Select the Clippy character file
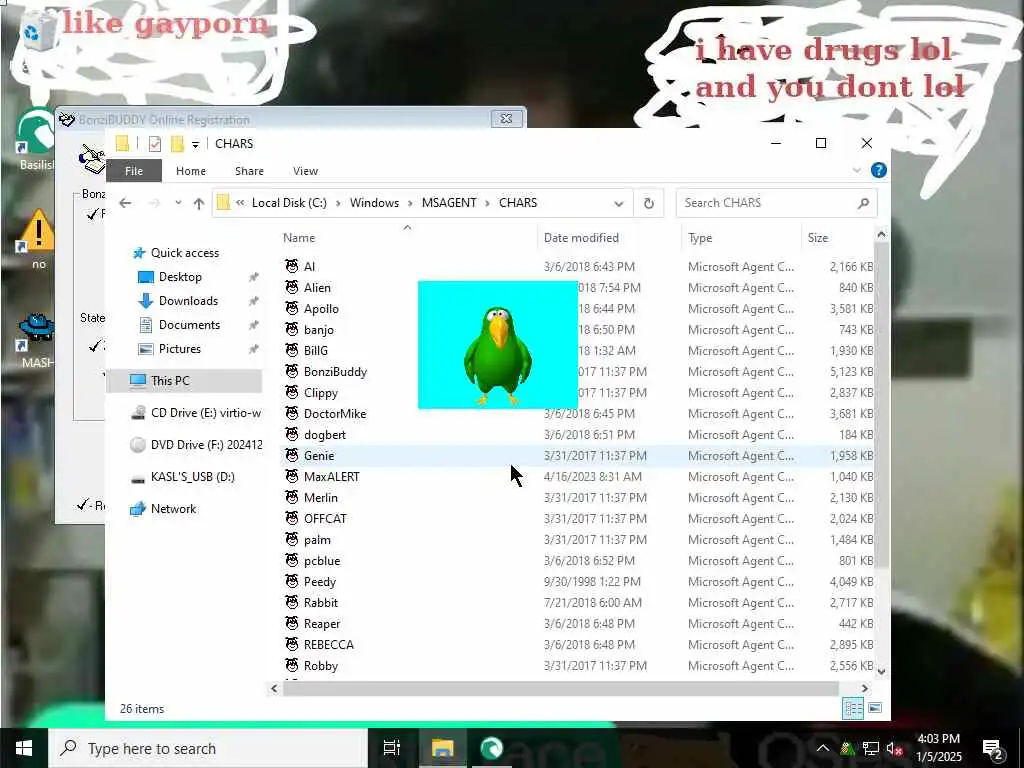Screen dimensions: 1024x768 click(x=312, y=392)
